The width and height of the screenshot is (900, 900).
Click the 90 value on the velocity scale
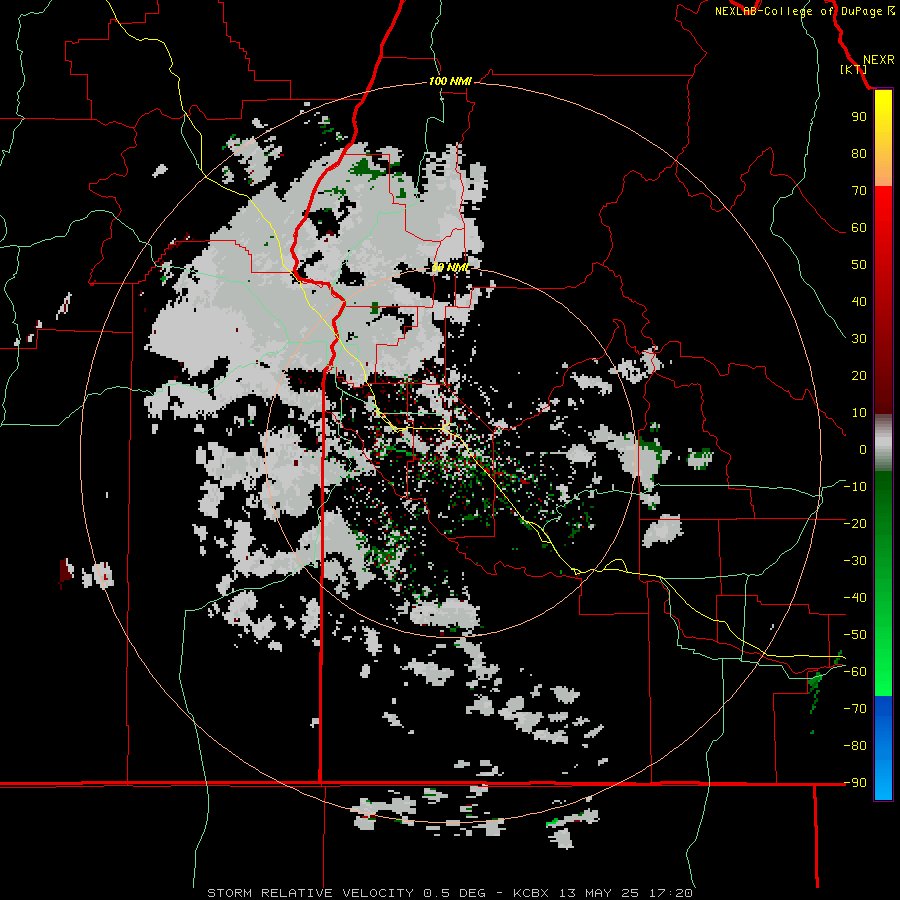[859, 117]
